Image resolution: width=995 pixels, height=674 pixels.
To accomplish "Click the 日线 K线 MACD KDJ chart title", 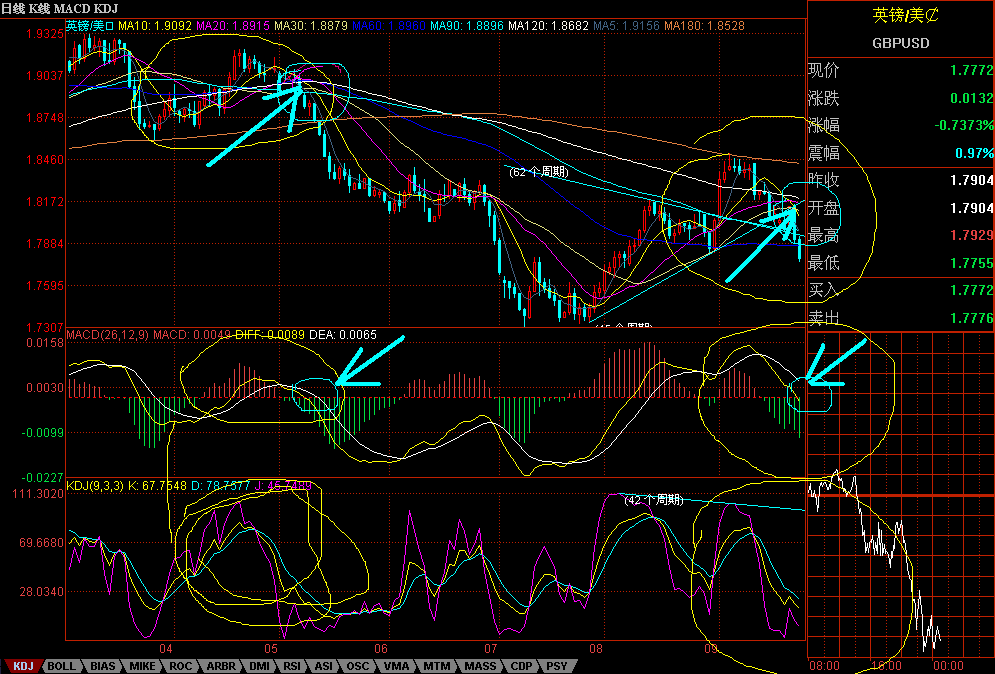I will click(x=59, y=9).
